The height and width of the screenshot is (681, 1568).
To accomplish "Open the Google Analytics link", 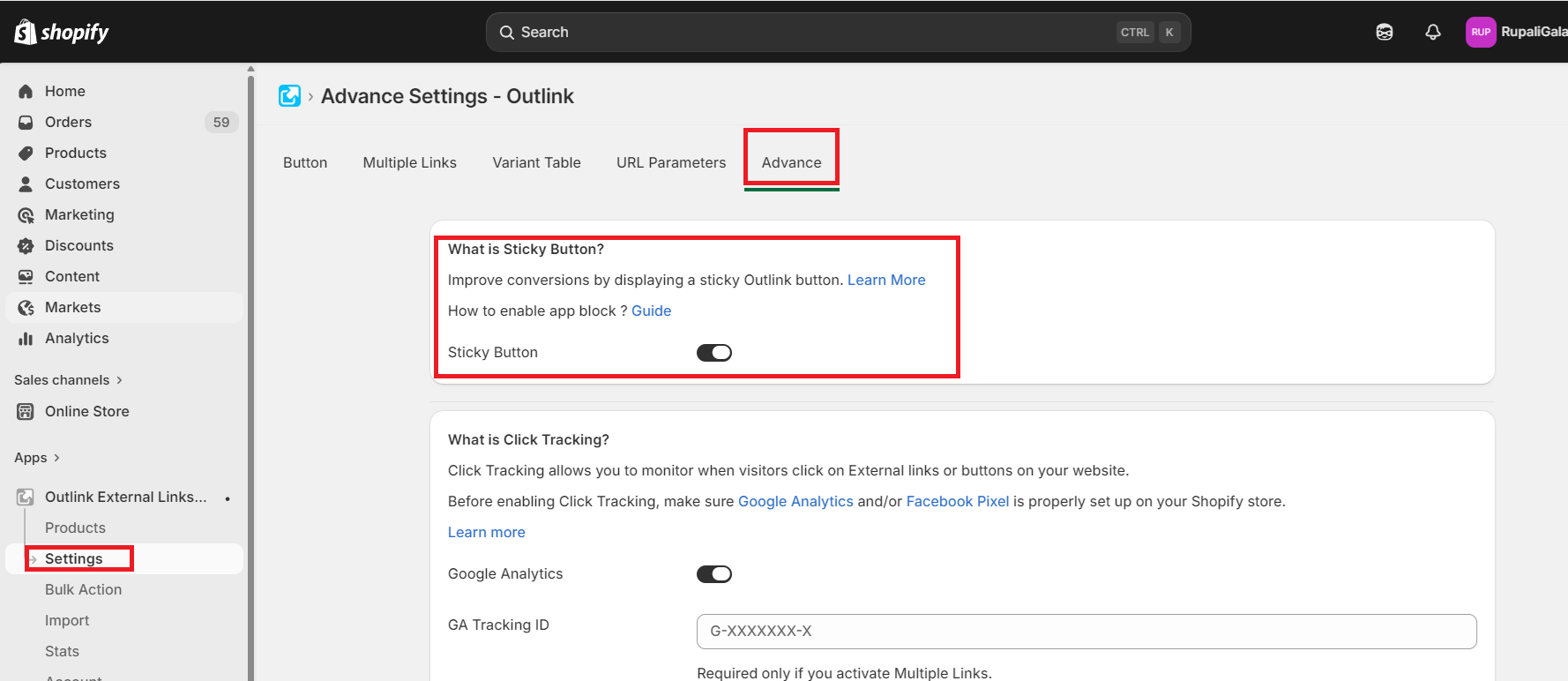I will [795, 501].
